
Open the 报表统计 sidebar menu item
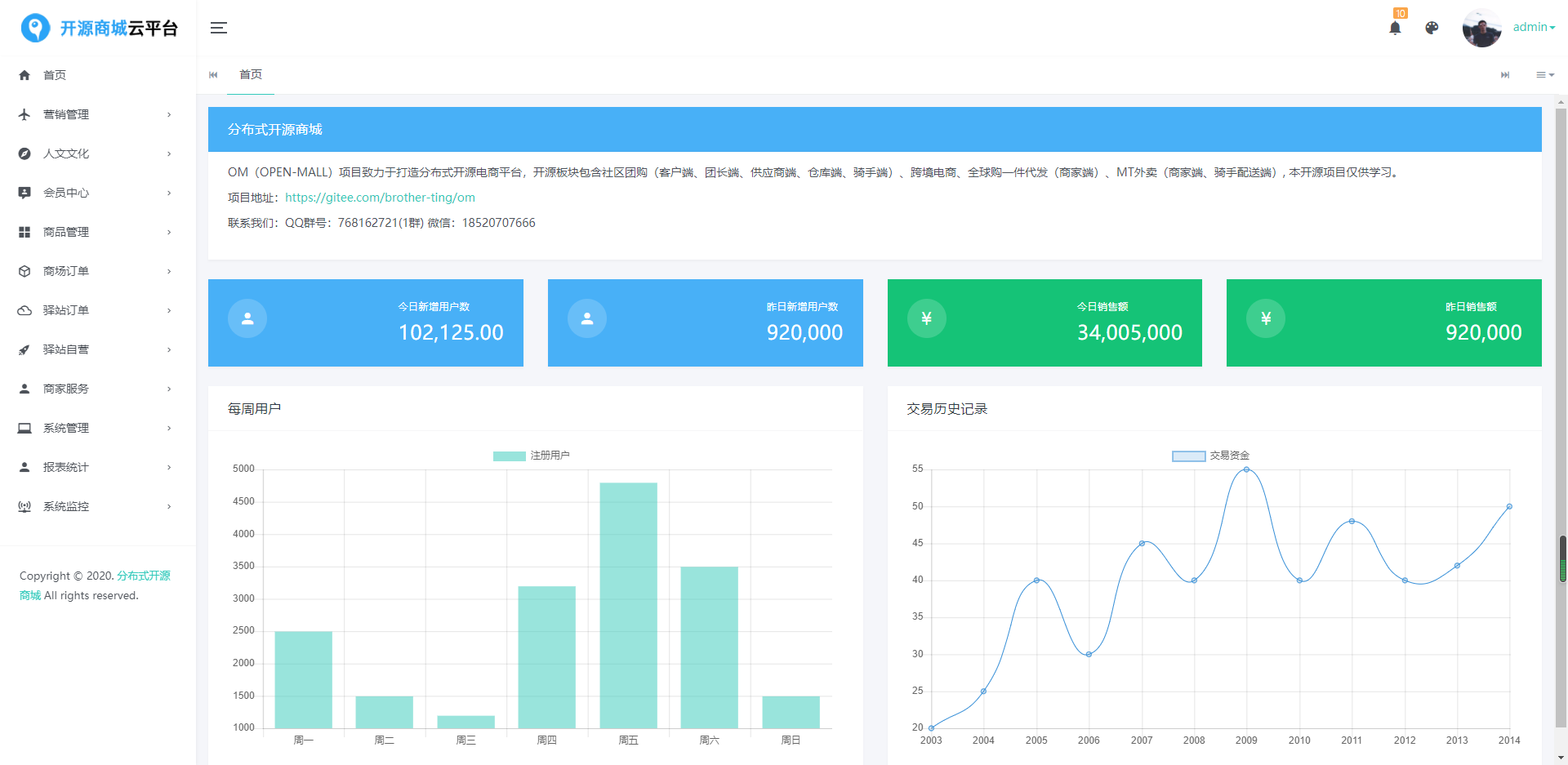pyautogui.click(x=98, y=467)
